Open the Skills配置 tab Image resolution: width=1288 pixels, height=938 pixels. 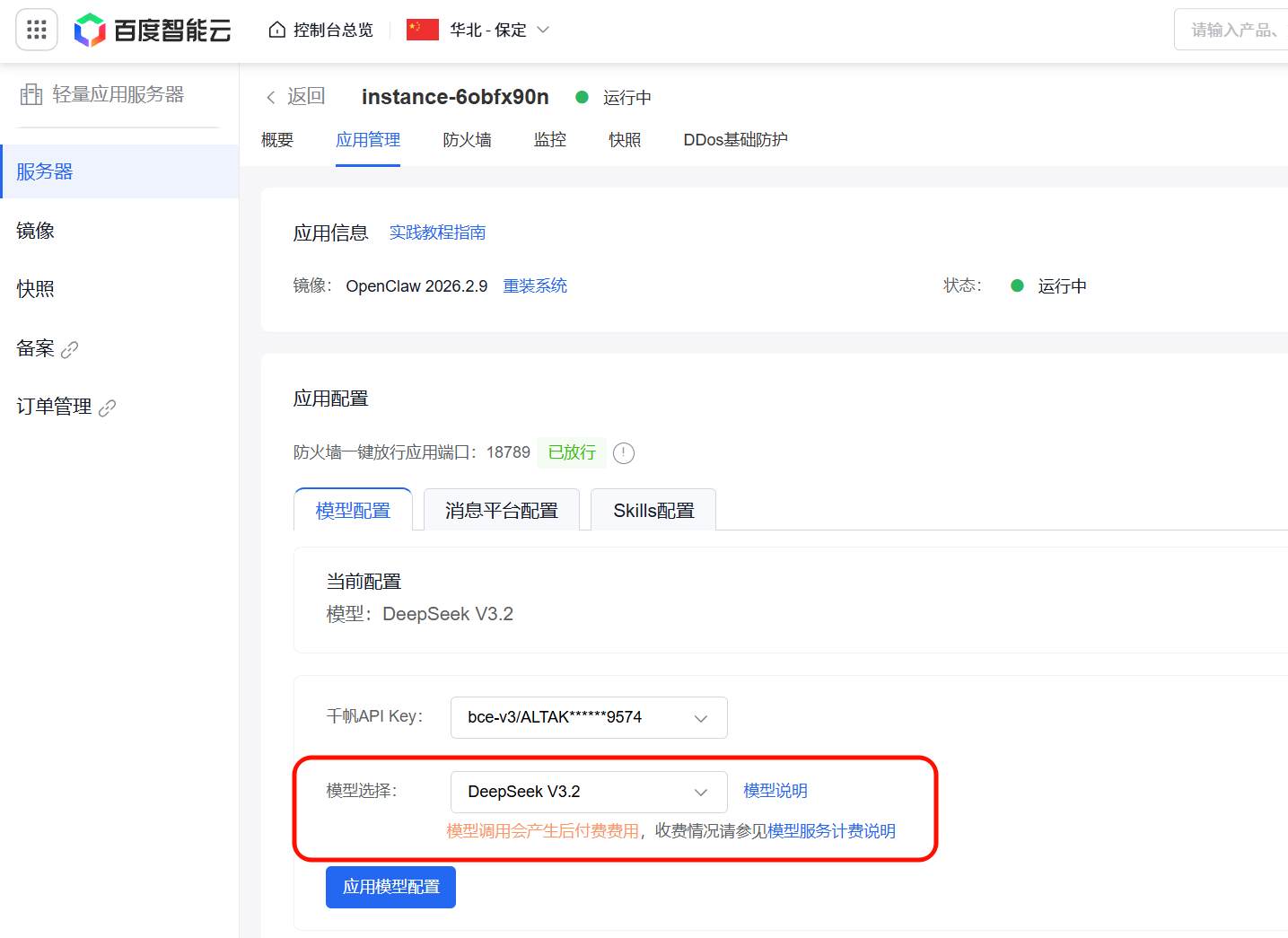pos(653,511)
